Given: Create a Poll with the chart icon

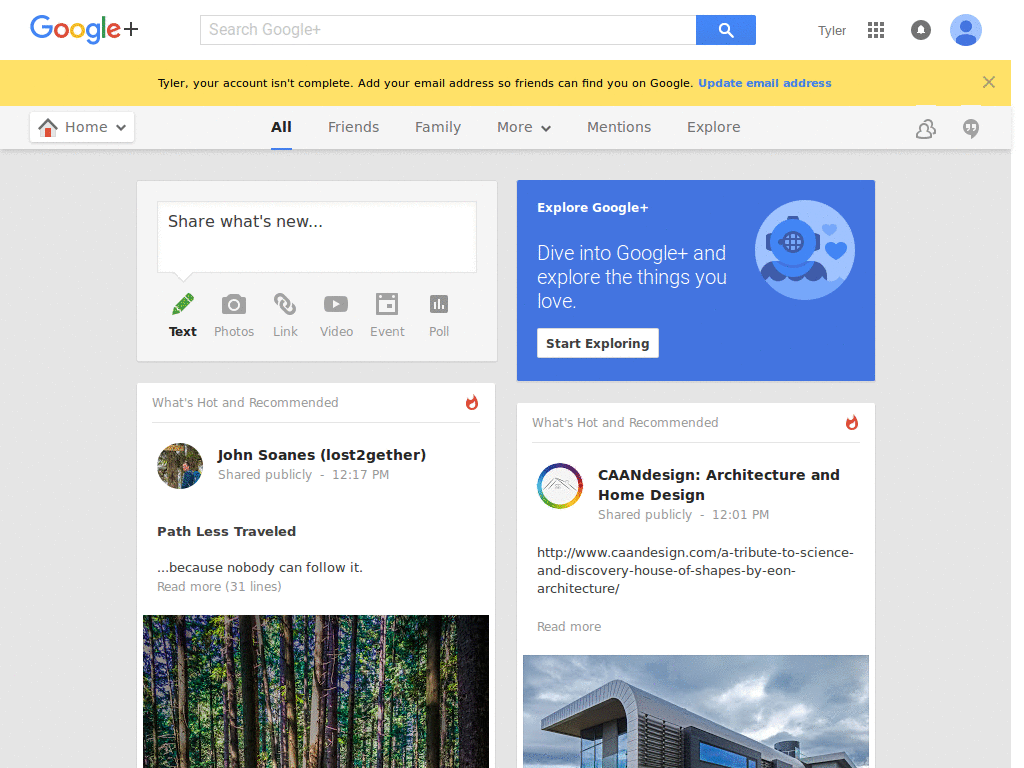Looking at the screenshot, I should click(x=439, y=315).
